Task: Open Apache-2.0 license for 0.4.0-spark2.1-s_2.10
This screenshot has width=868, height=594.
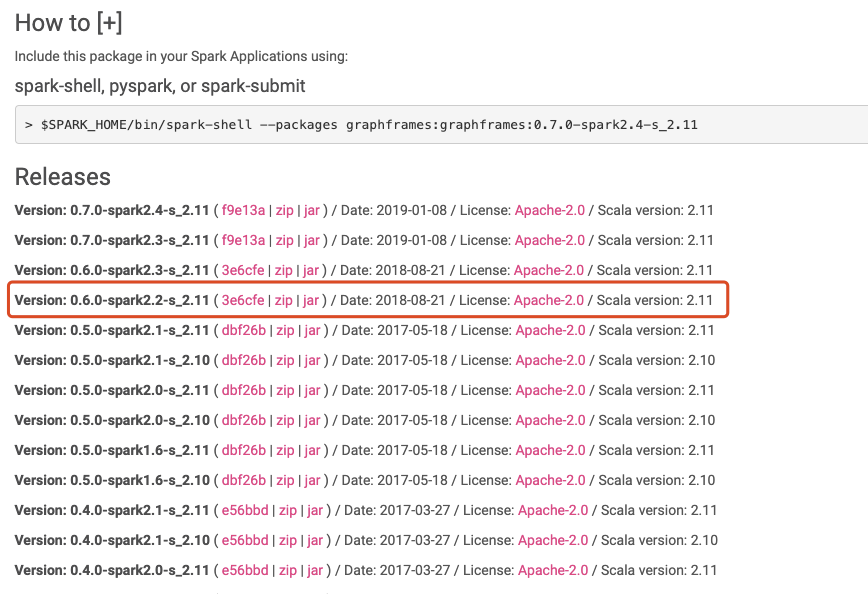Action: [553, 540]
